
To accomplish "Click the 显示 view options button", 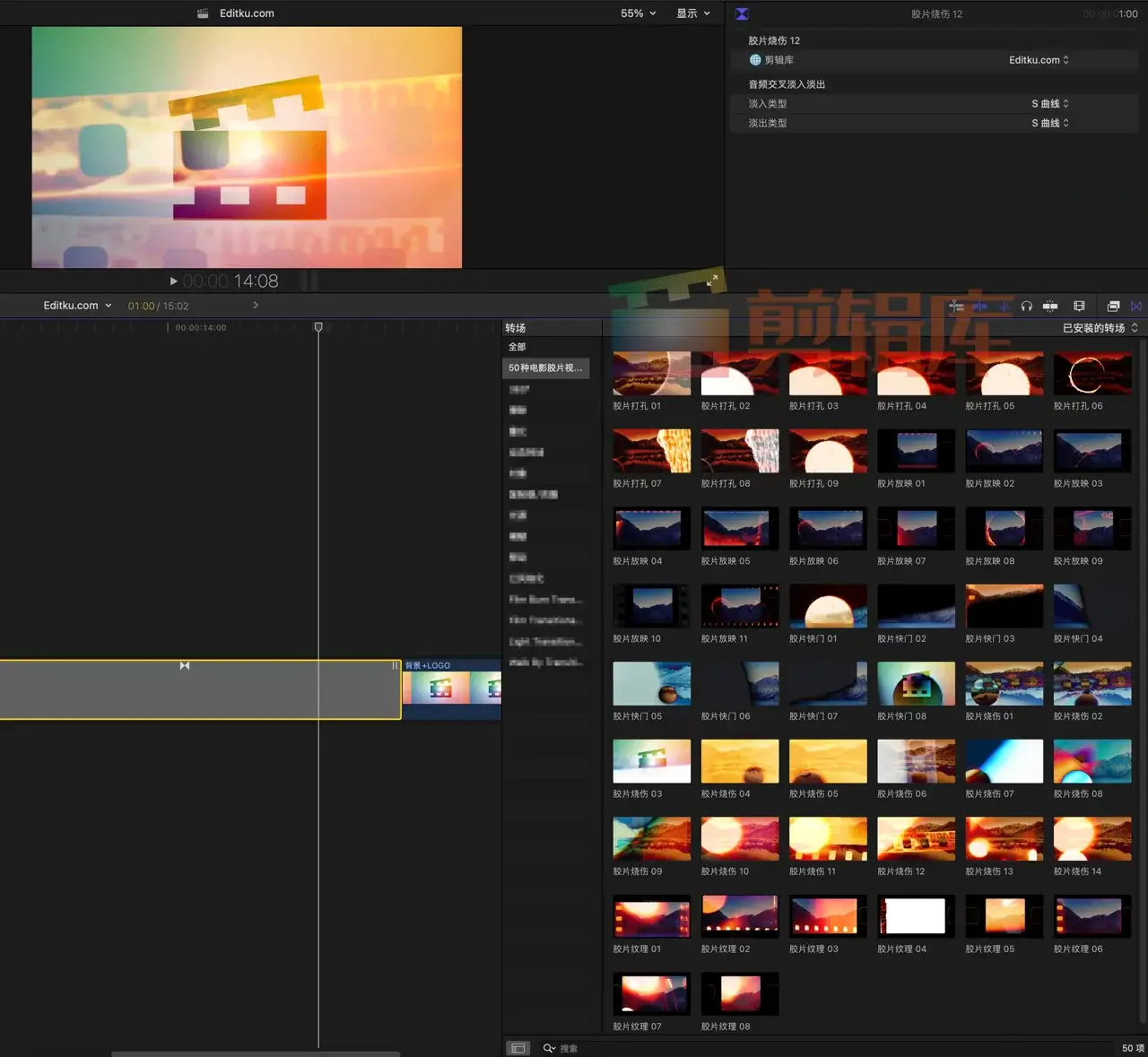I will click(x=692, y=13).
